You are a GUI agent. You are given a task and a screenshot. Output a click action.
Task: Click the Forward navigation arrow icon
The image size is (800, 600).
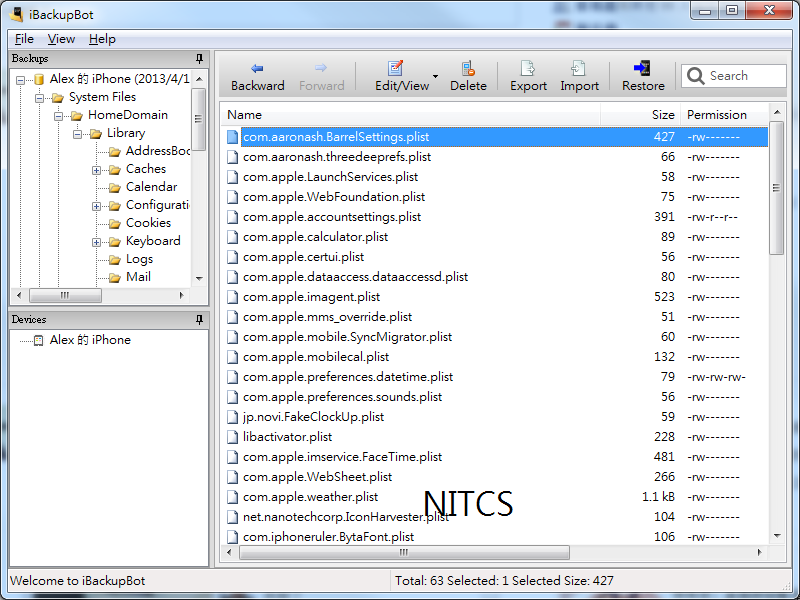click(321, 68)
